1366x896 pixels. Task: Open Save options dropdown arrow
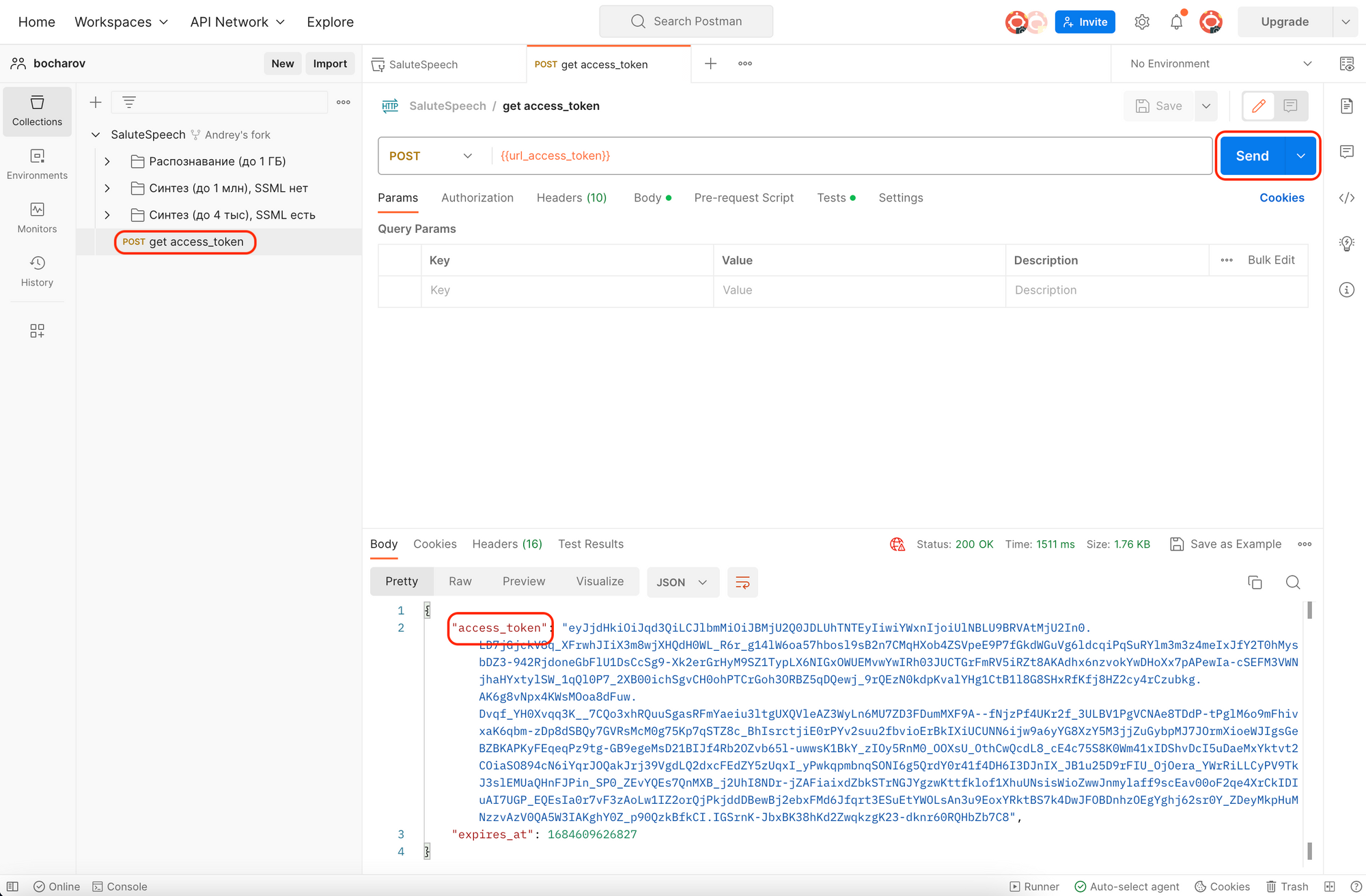coord(1206,106)
